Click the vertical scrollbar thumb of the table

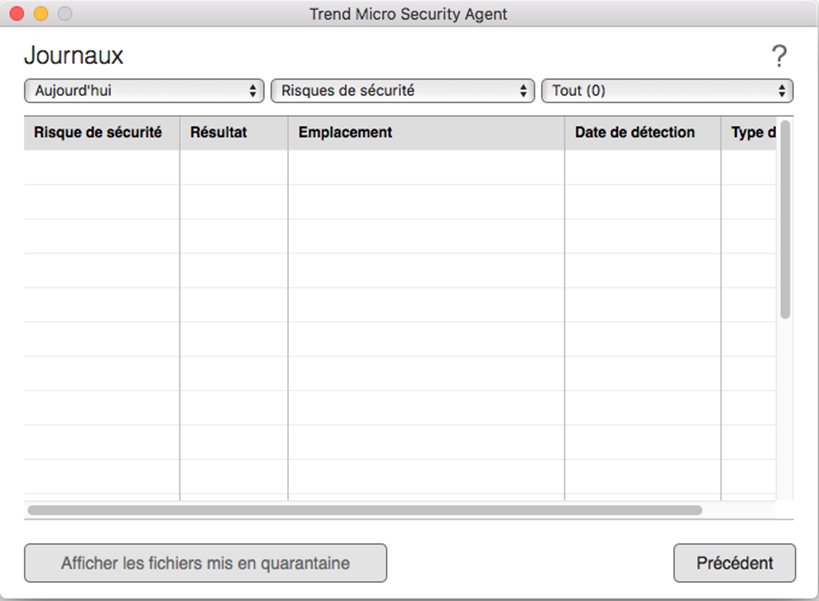[x=785, y=220]
